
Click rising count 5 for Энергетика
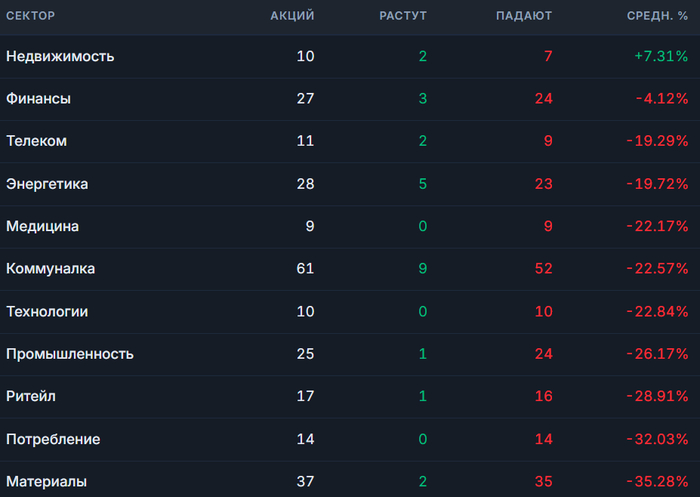coord(423,184)
